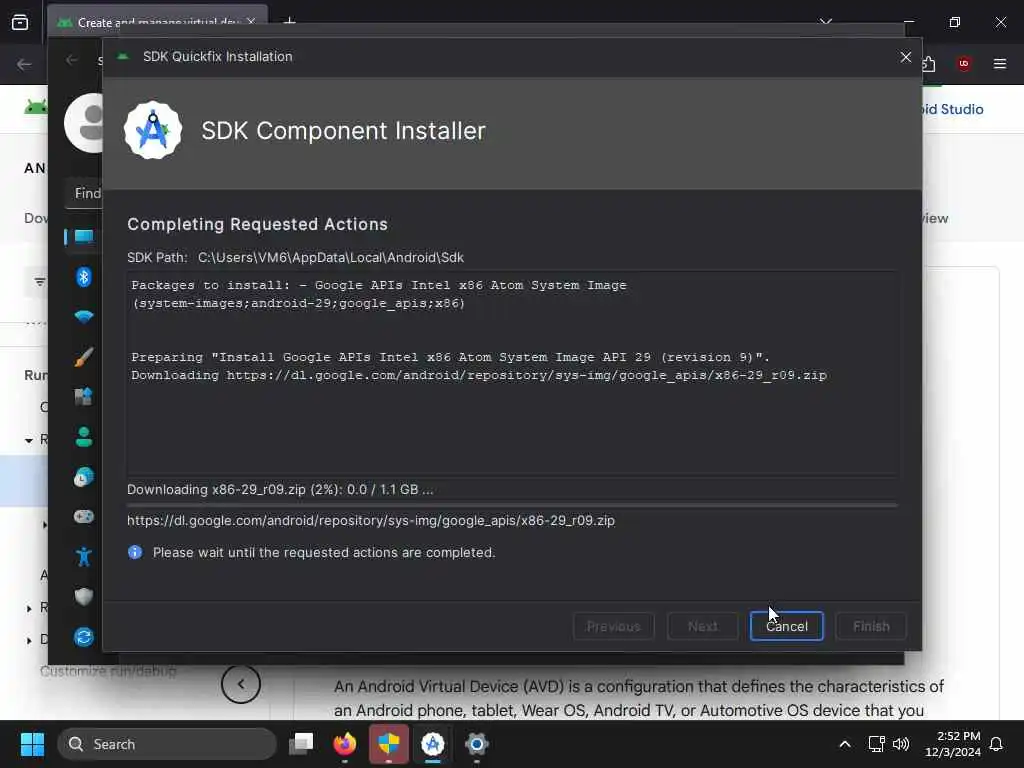Click the small Android icon in dialog title bar

coord(123,56)
